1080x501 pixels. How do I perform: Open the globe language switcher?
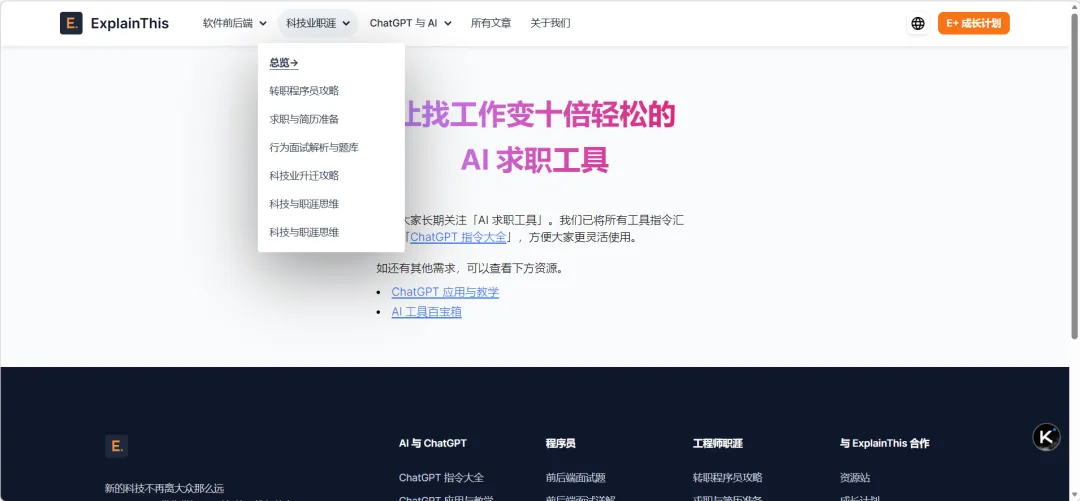[x=917, y=23]
